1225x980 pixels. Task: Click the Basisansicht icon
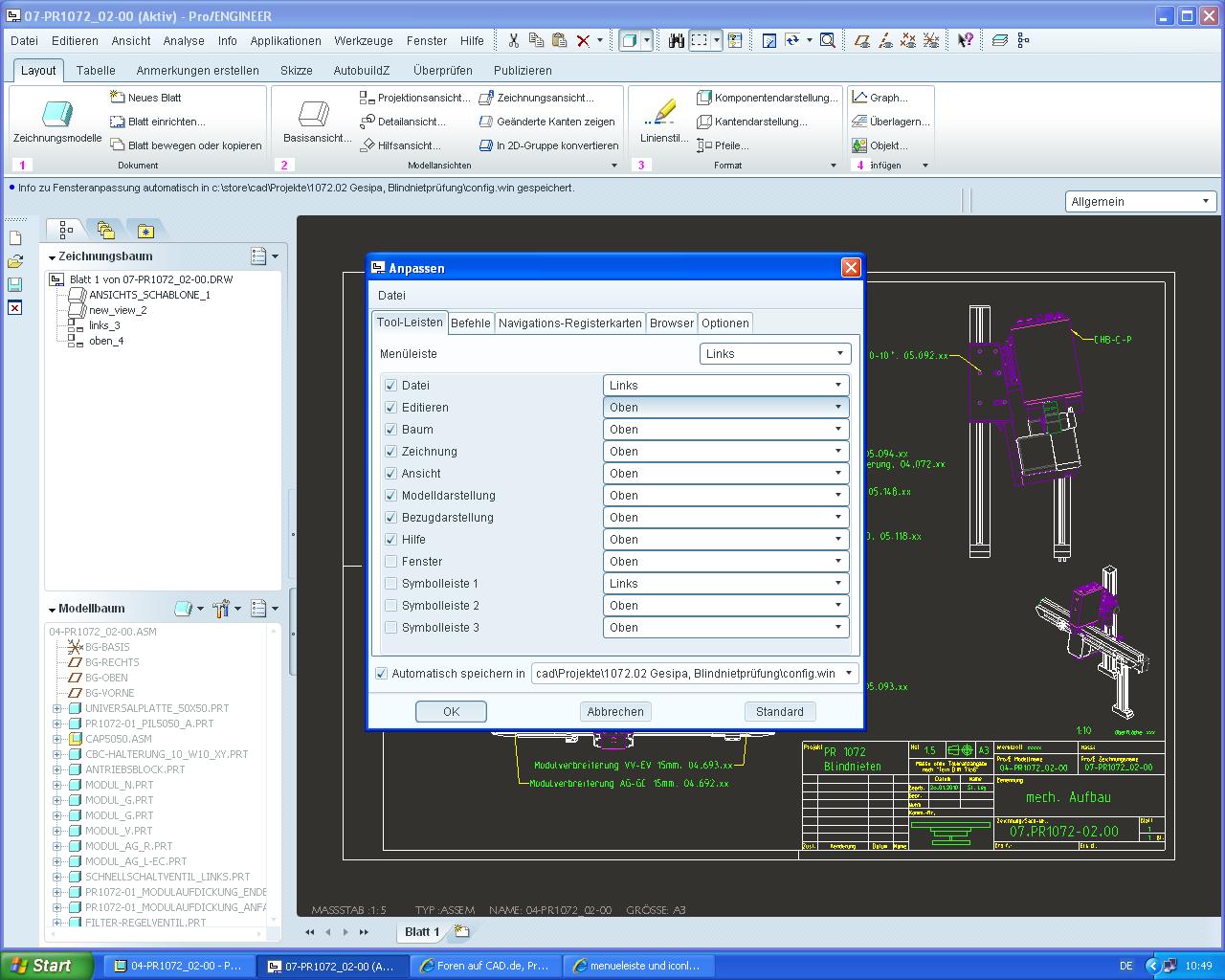(x=314, y=113)
